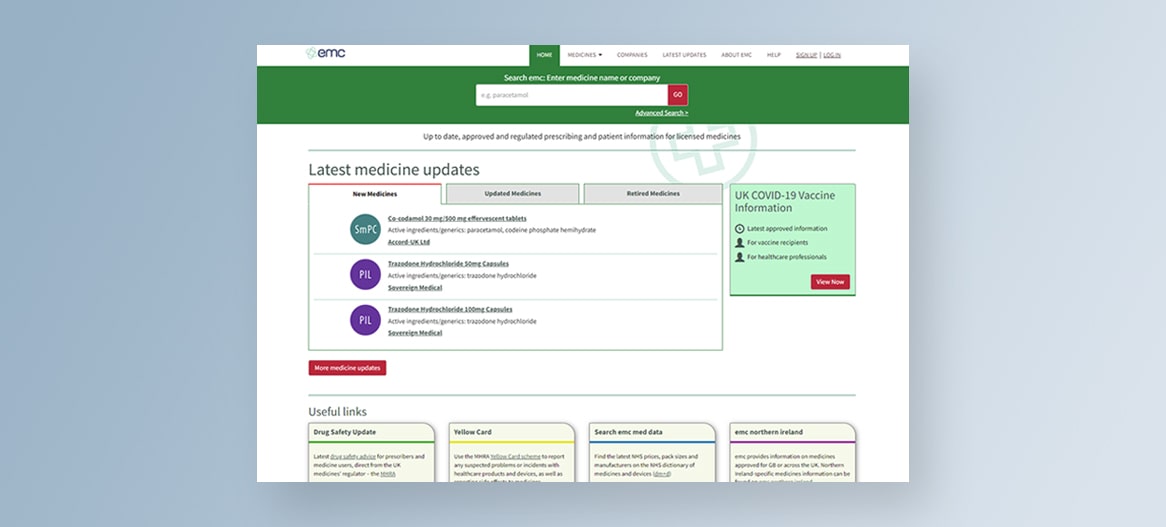
Task: Click the View Now button
Action: [x=830, y=282]
